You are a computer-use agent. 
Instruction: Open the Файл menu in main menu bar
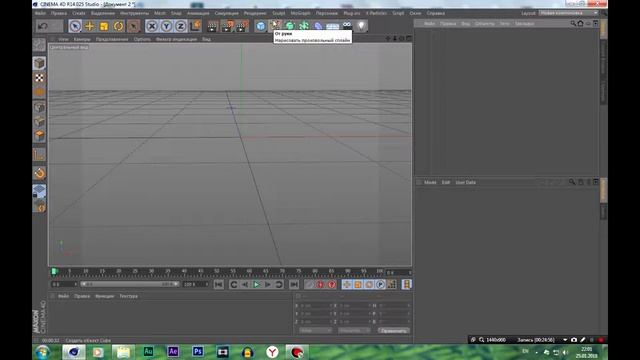click(x=40, y=13)
